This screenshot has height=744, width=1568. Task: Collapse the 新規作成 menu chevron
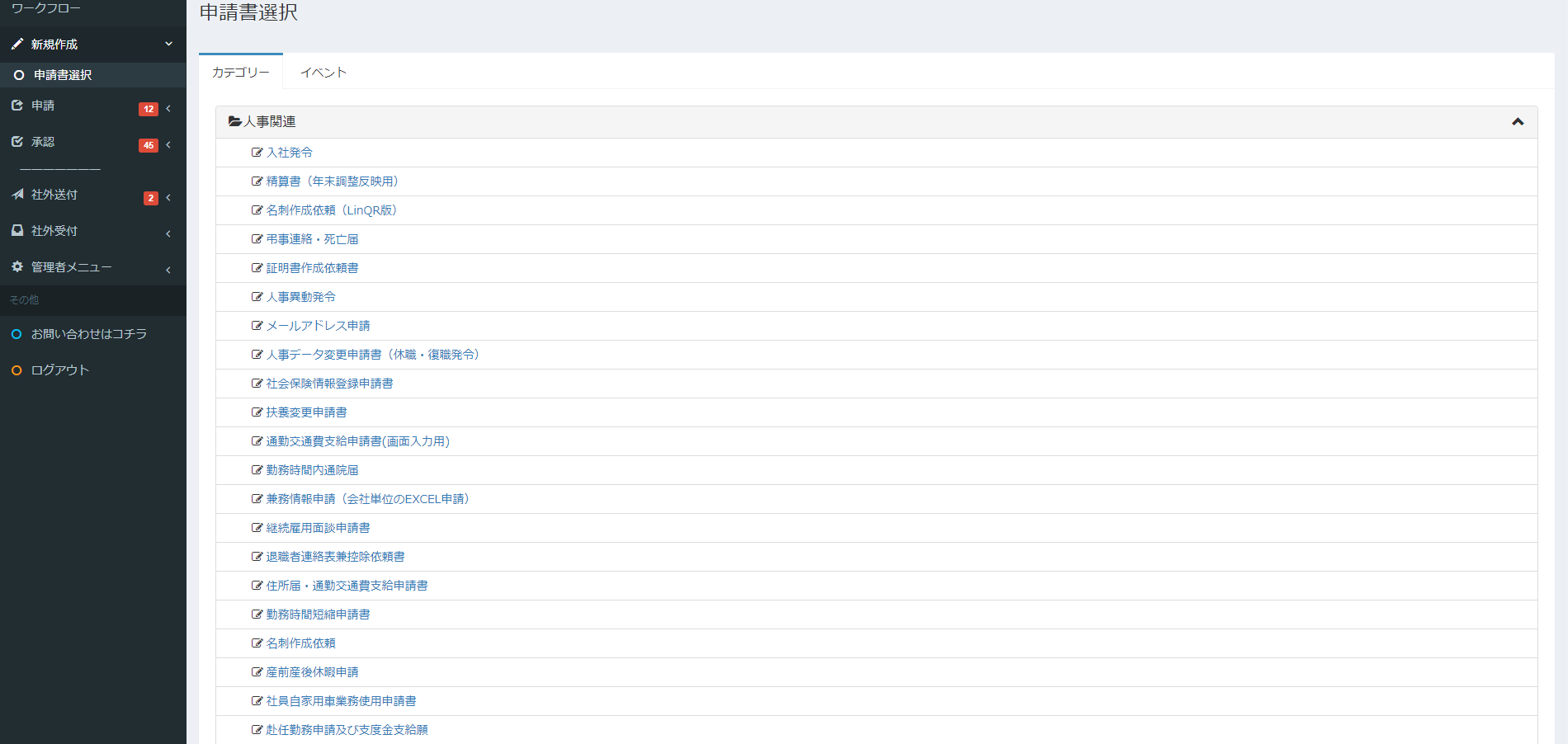click(x=169, y=44)
